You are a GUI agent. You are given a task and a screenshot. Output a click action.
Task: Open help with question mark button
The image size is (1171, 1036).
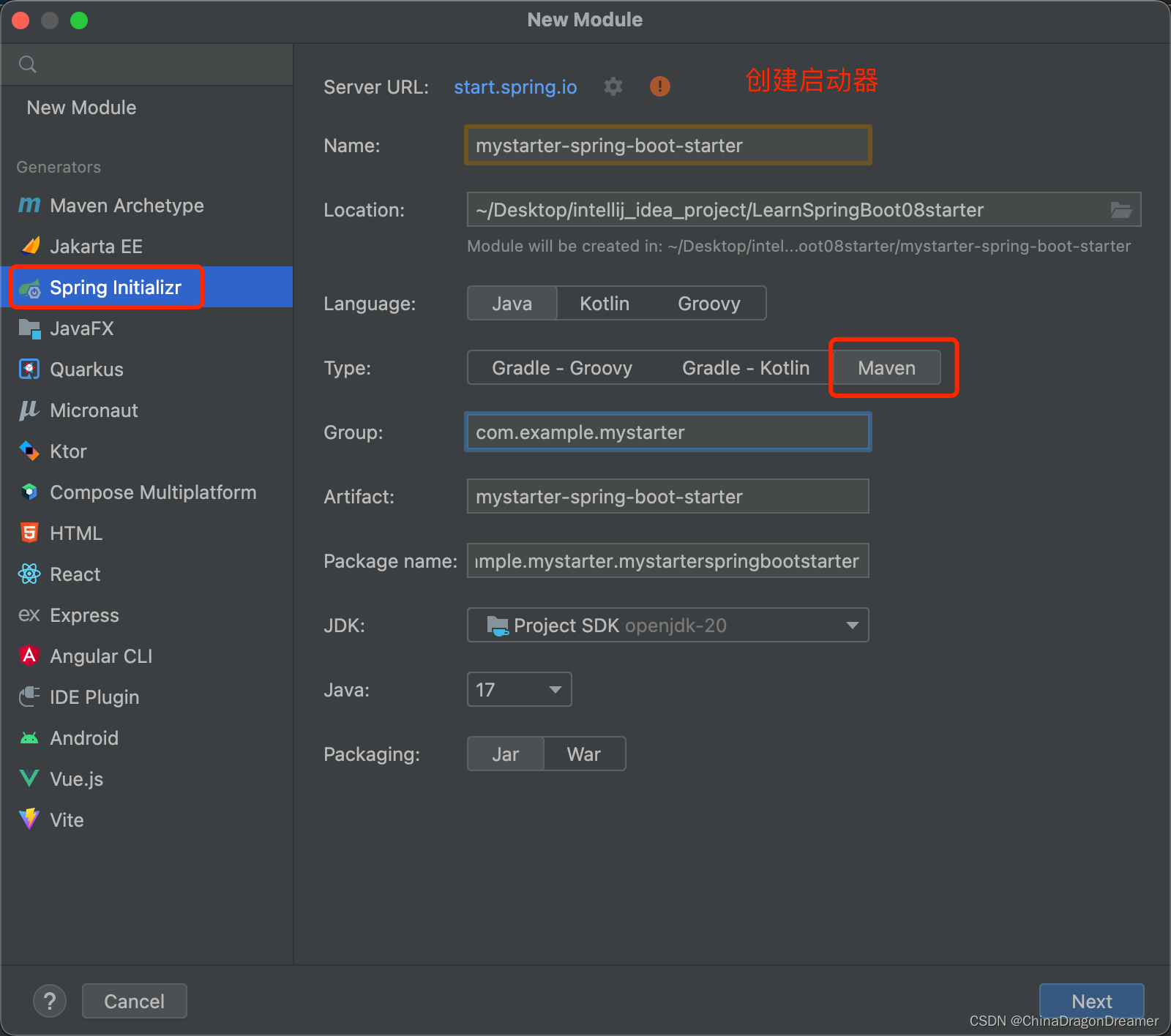[x=50, y=1001]
